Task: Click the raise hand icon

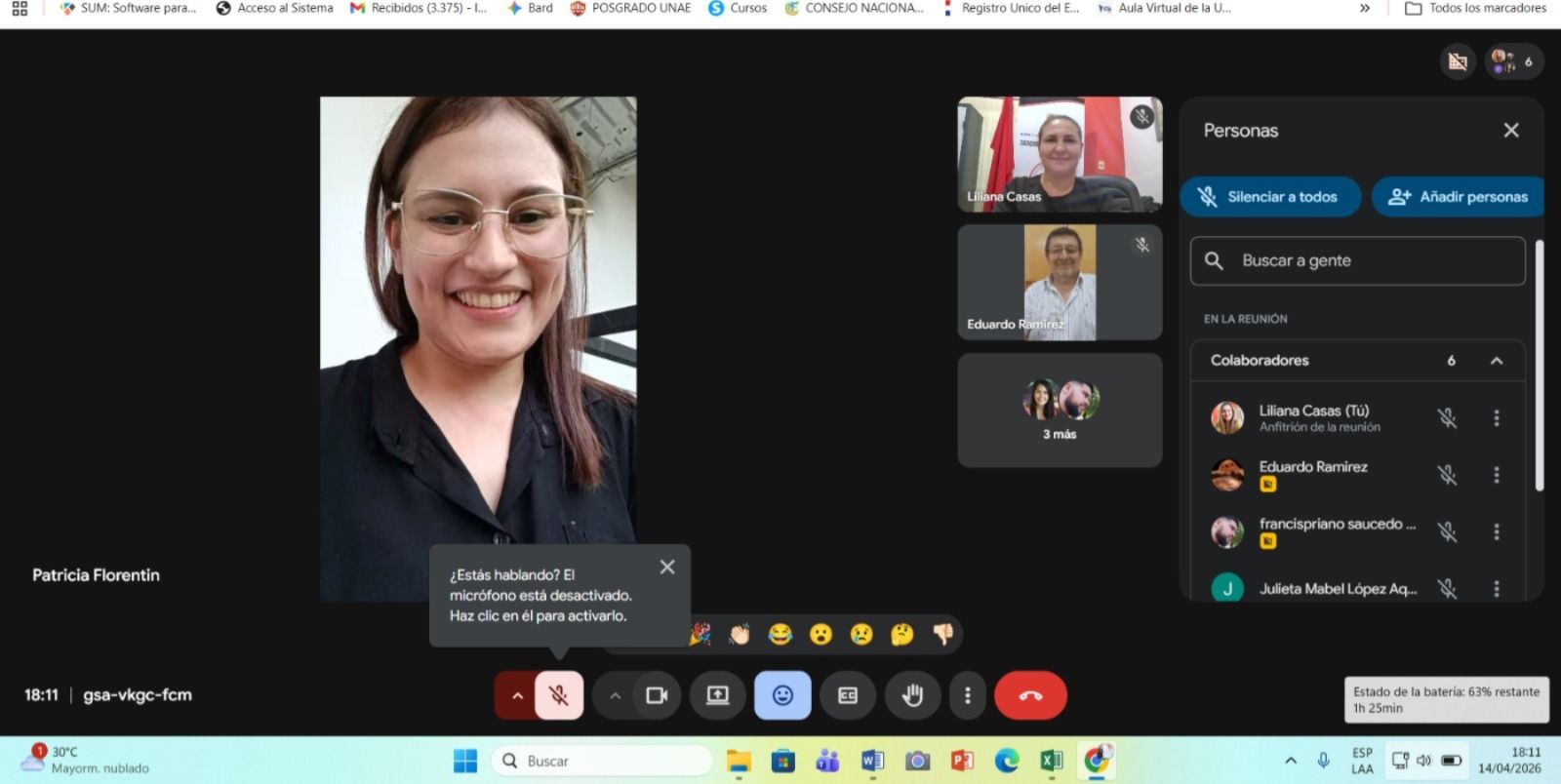Action: coord(912,695)
